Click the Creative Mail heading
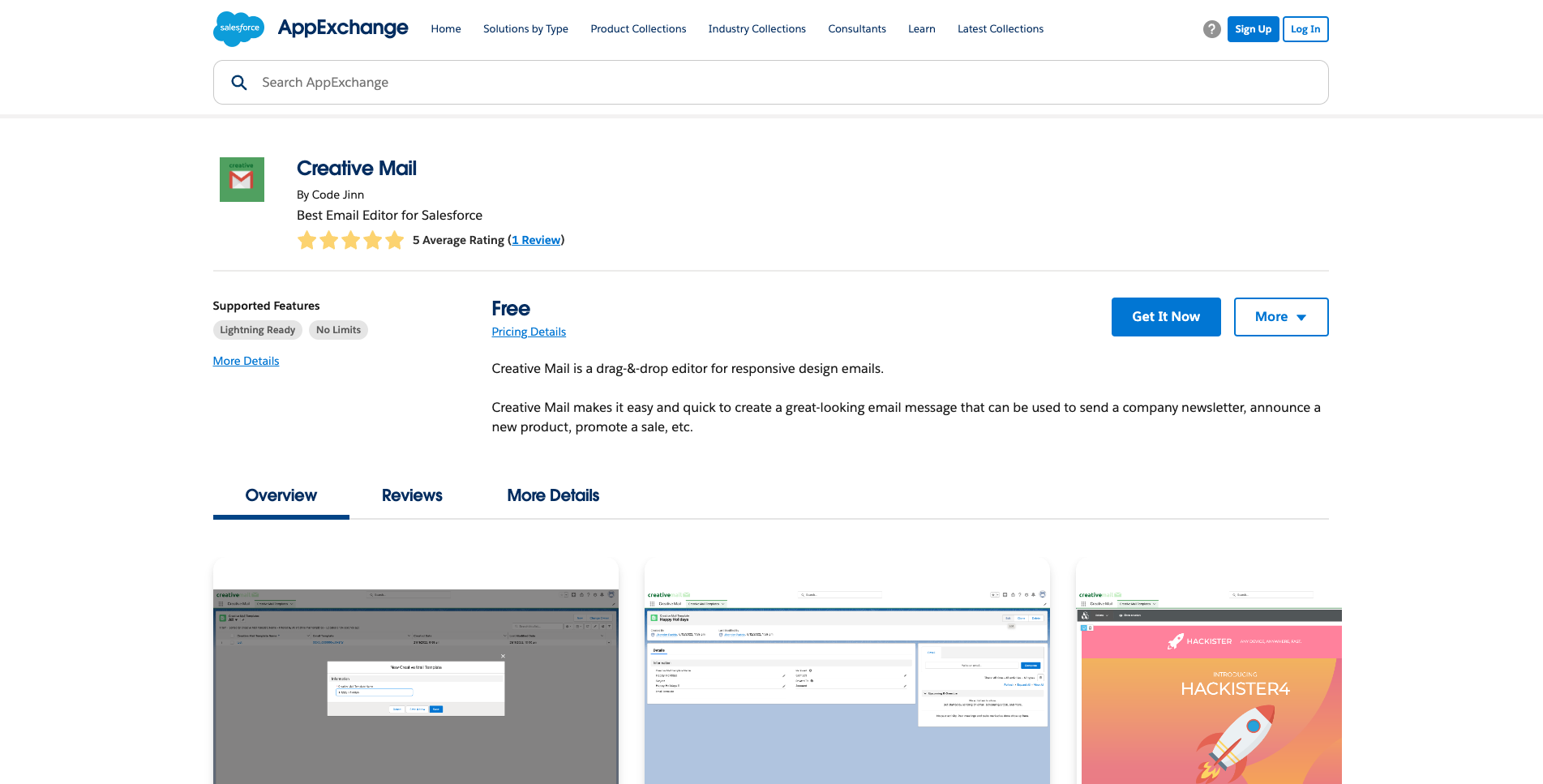 (357, 169)
